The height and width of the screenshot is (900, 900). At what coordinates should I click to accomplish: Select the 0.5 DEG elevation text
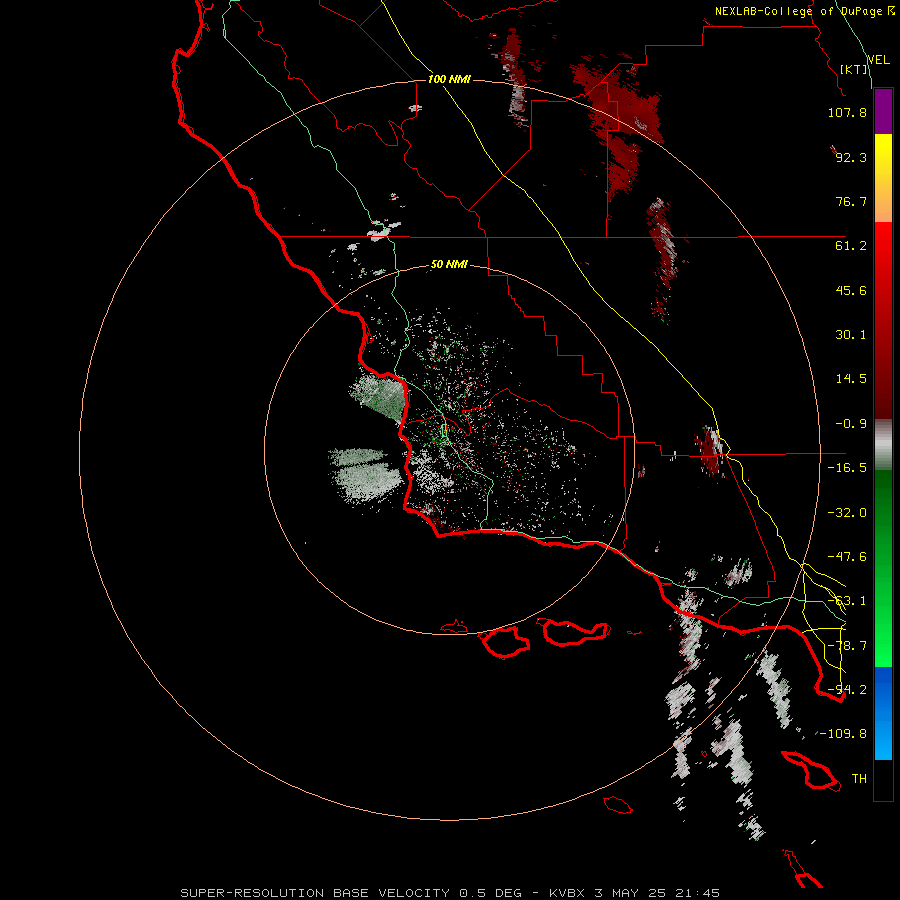(490, 893)
